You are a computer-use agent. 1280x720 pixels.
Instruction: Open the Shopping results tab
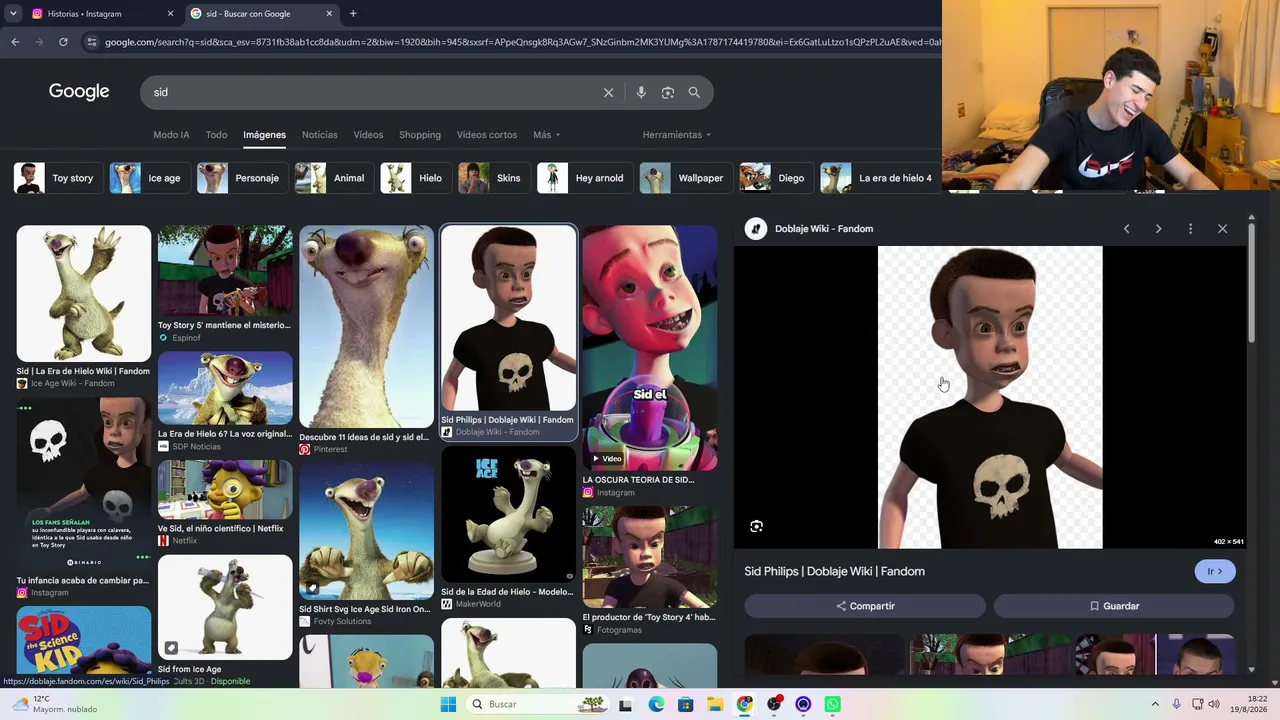click(420, 135)
